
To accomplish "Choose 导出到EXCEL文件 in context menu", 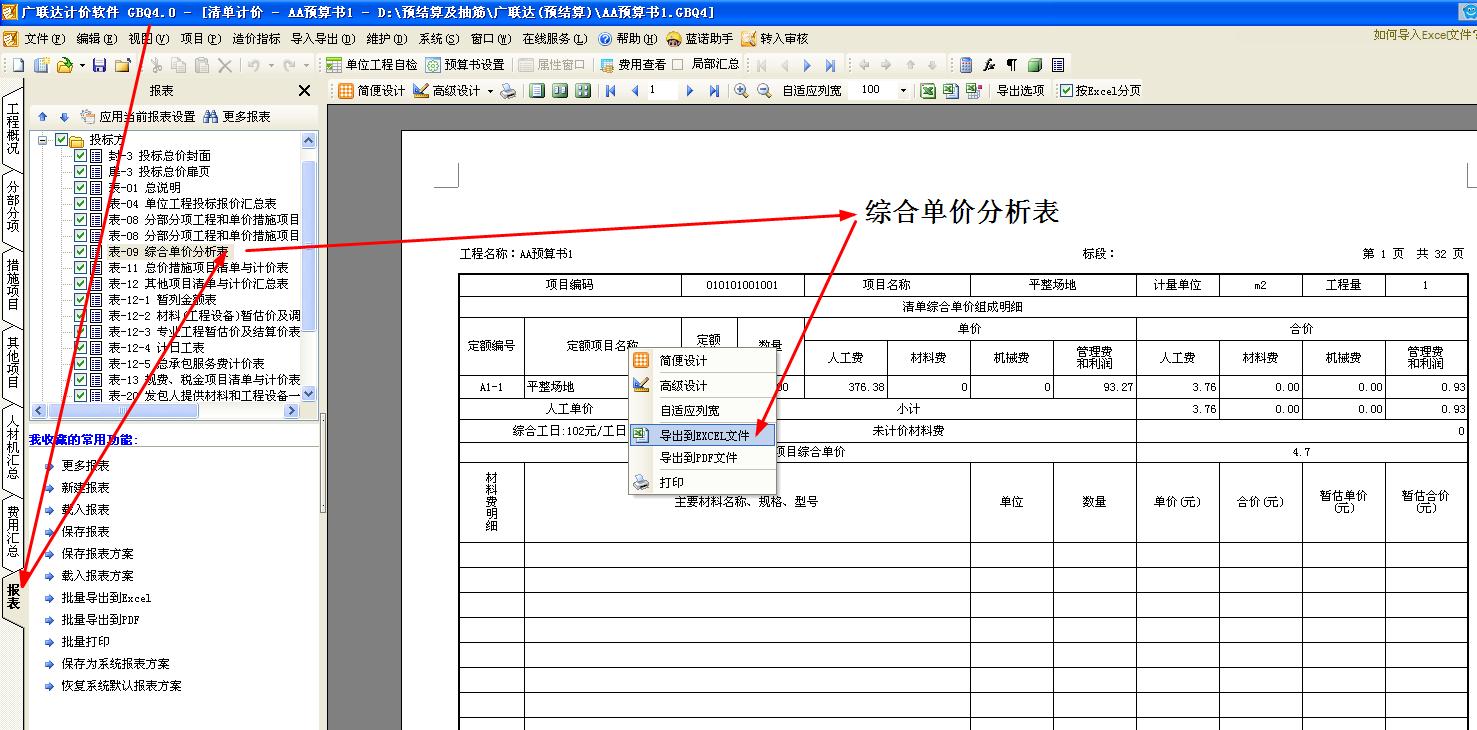I will pos(702,435).
